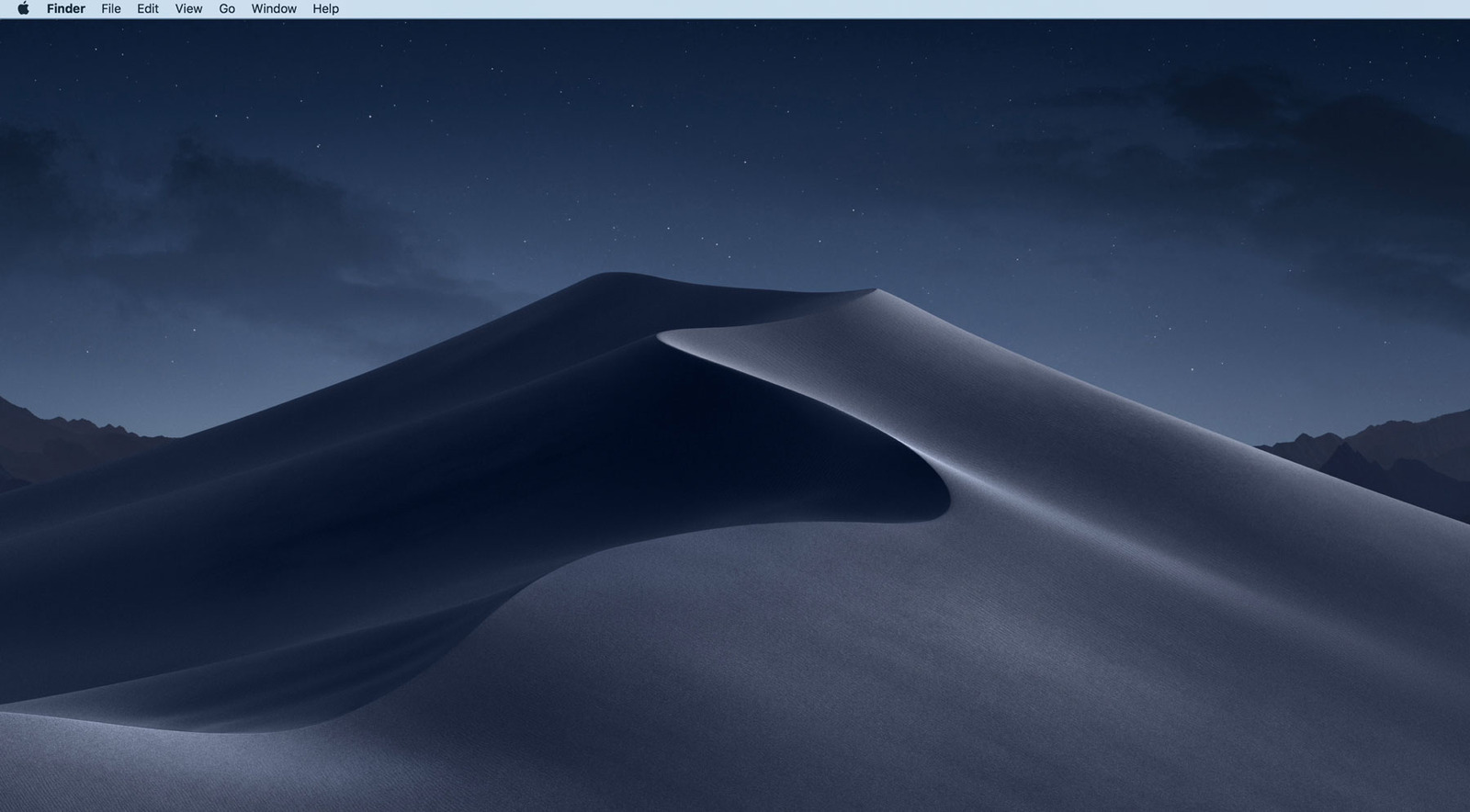Click the empty right side of menu bar

pos(919,9)
